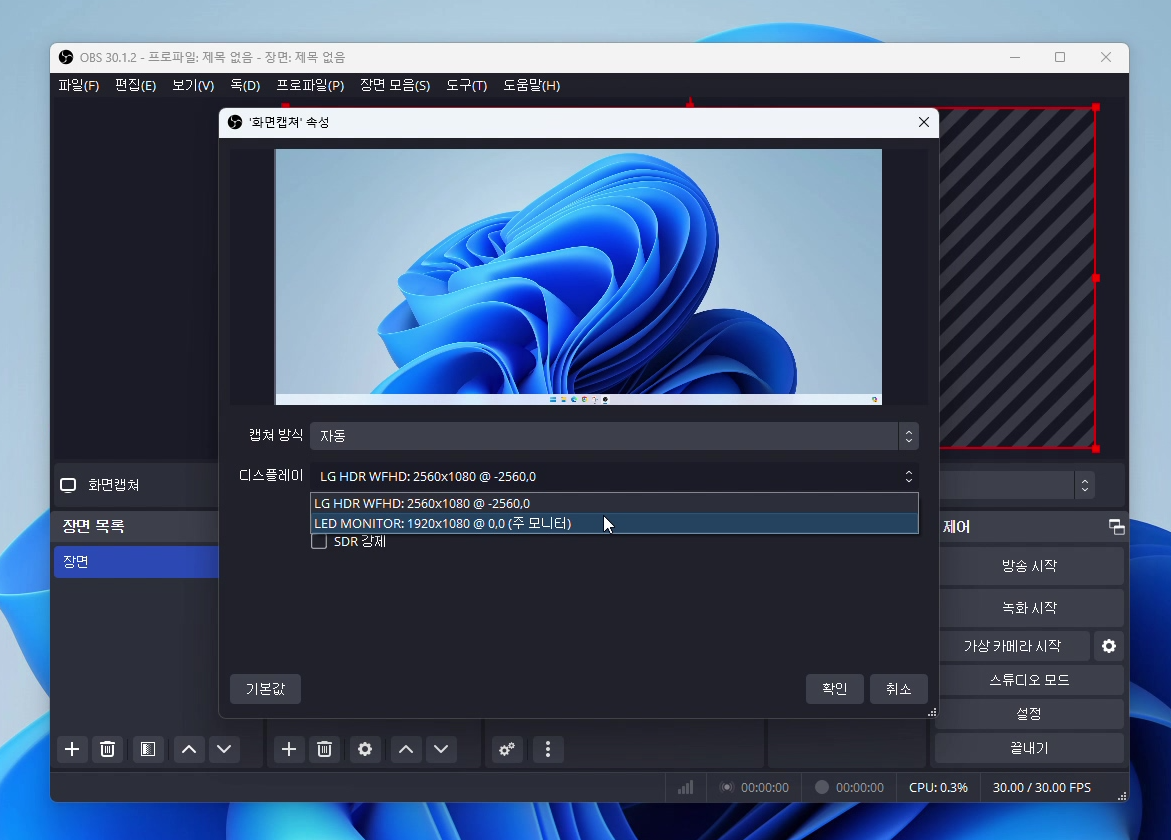Viewport: 1171px width, 840px height.
Task: Open the 도구(T) menu
Action: pyautogui.click(x=466, y=86)
